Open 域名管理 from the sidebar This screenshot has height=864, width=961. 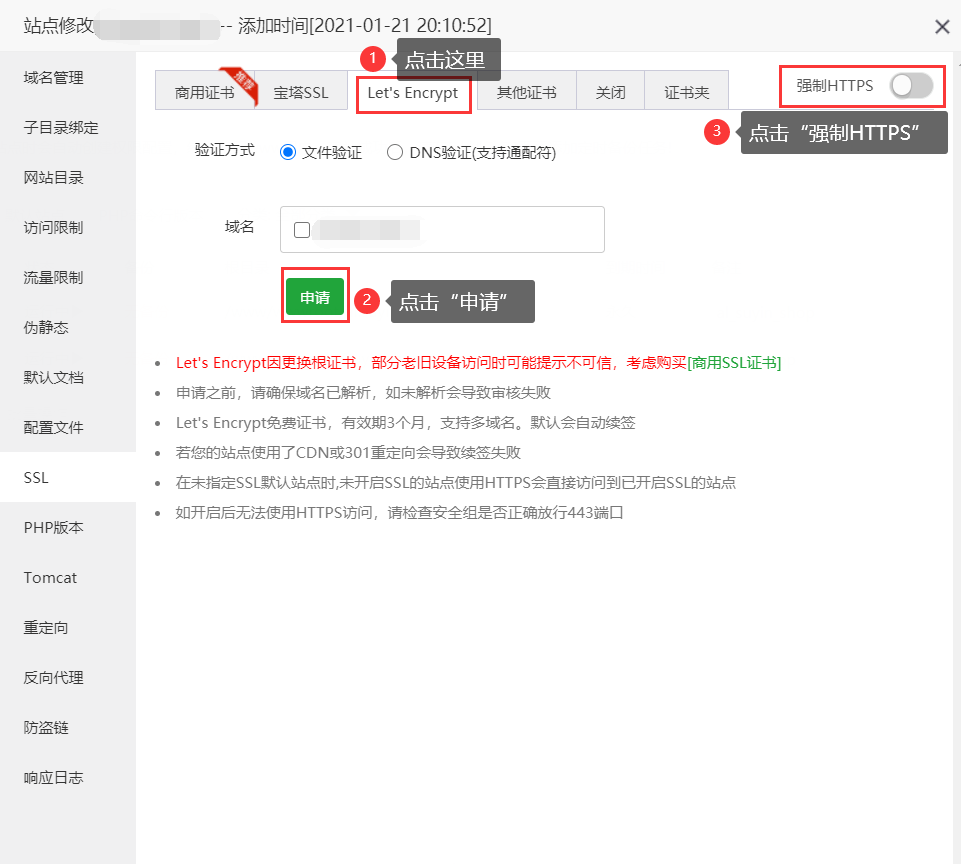tap(53, 77)
